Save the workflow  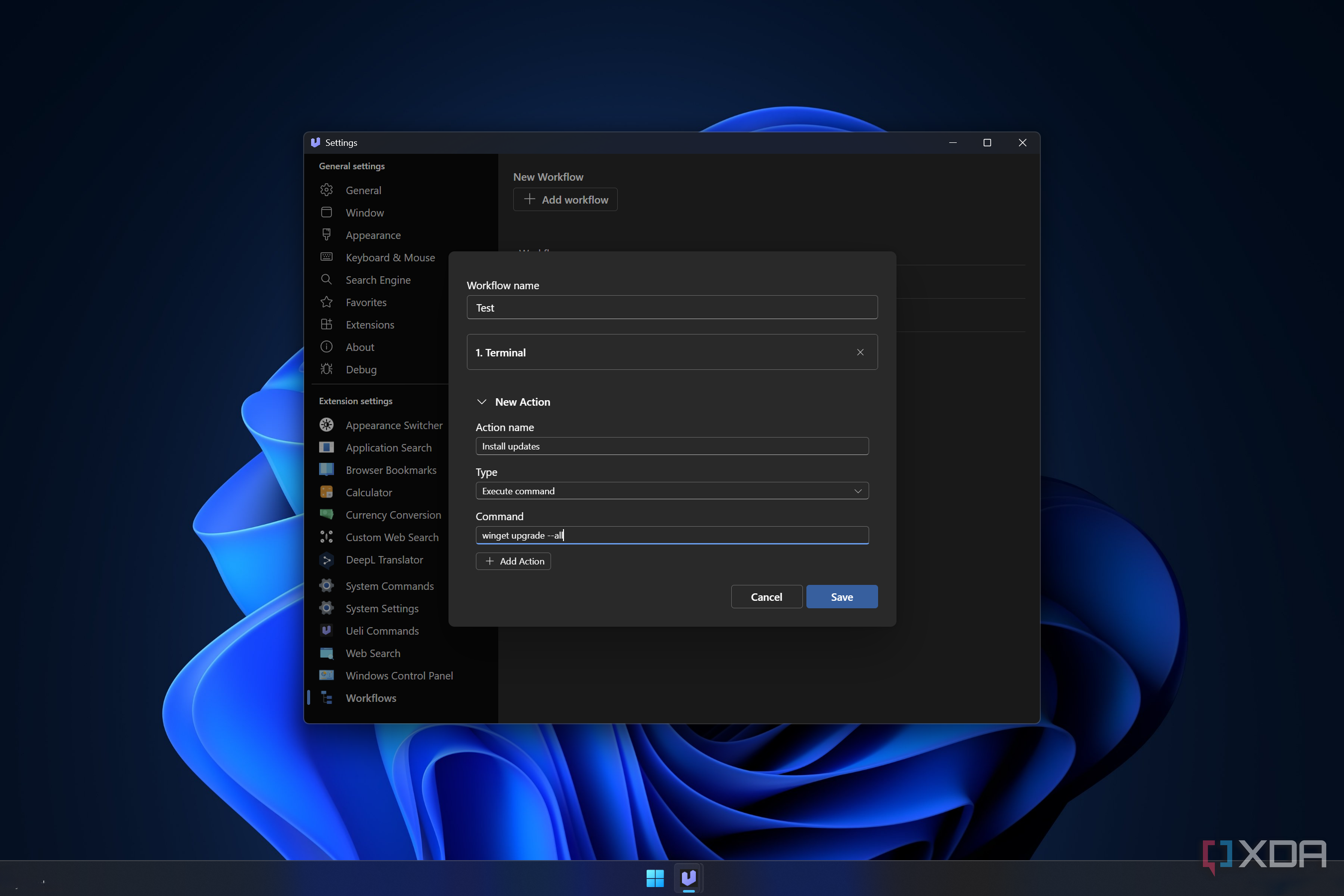coord(842,596)
